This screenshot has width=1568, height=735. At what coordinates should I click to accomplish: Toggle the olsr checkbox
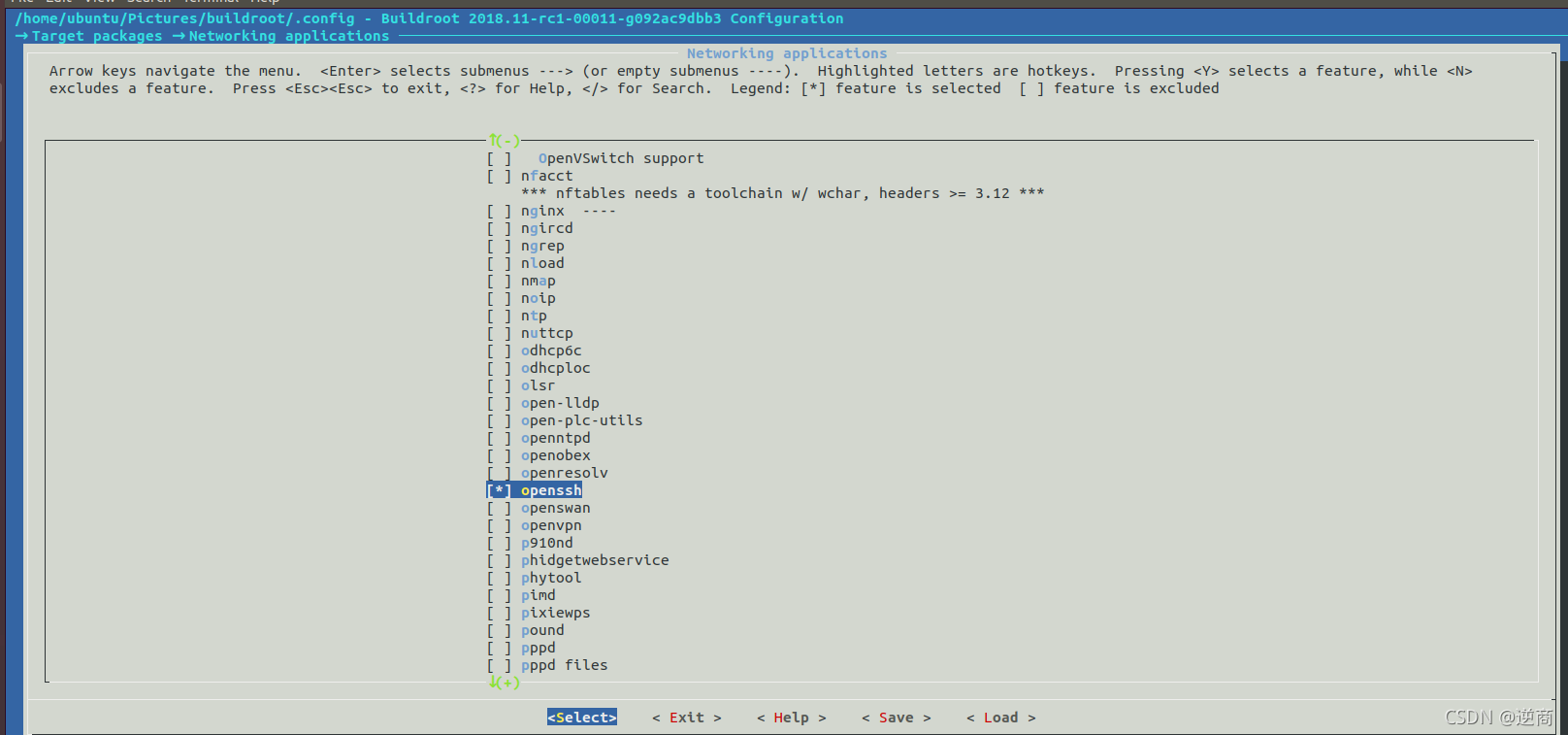(499, 385)
